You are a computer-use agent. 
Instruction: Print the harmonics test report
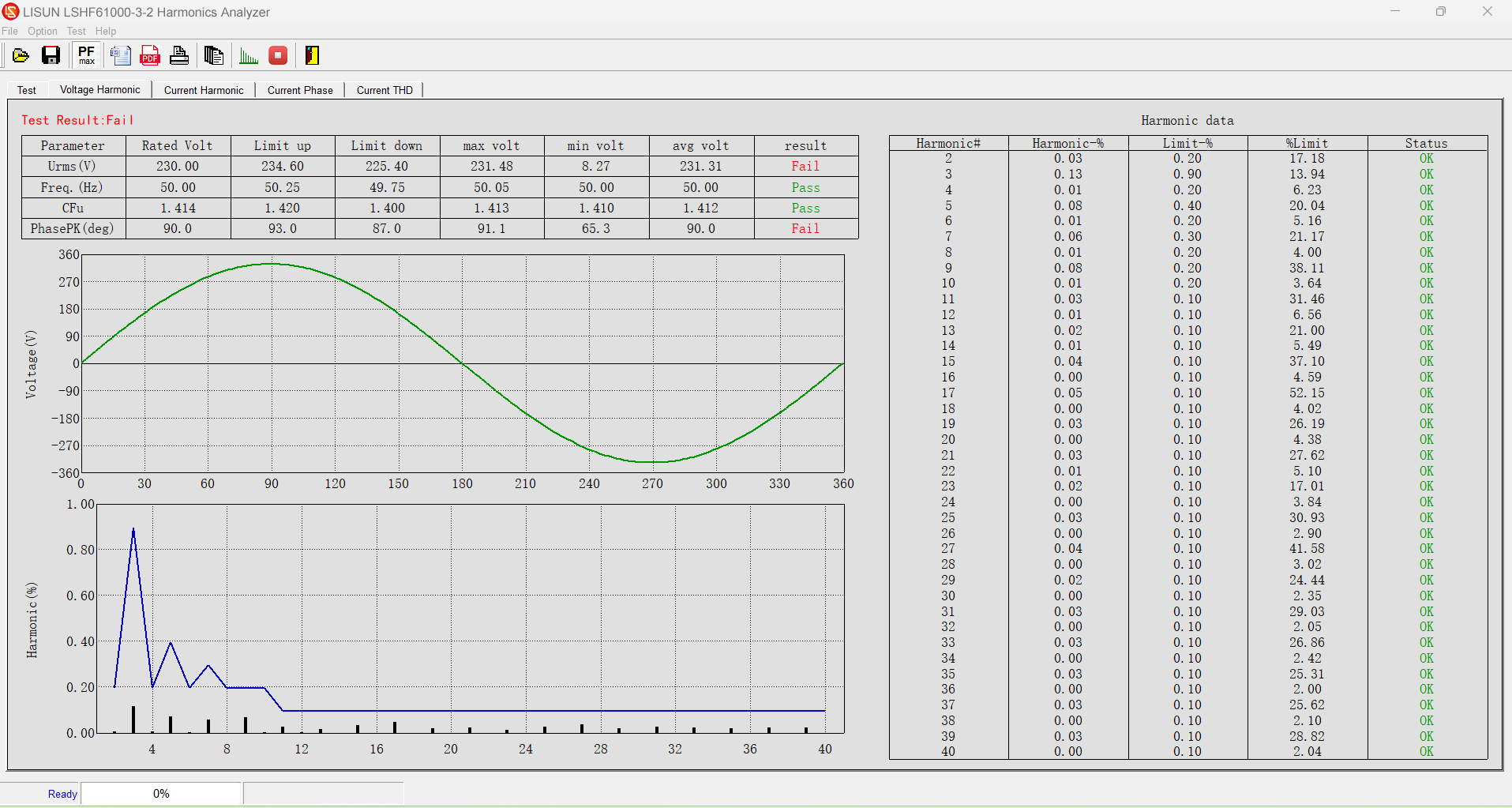click(178, 55)
